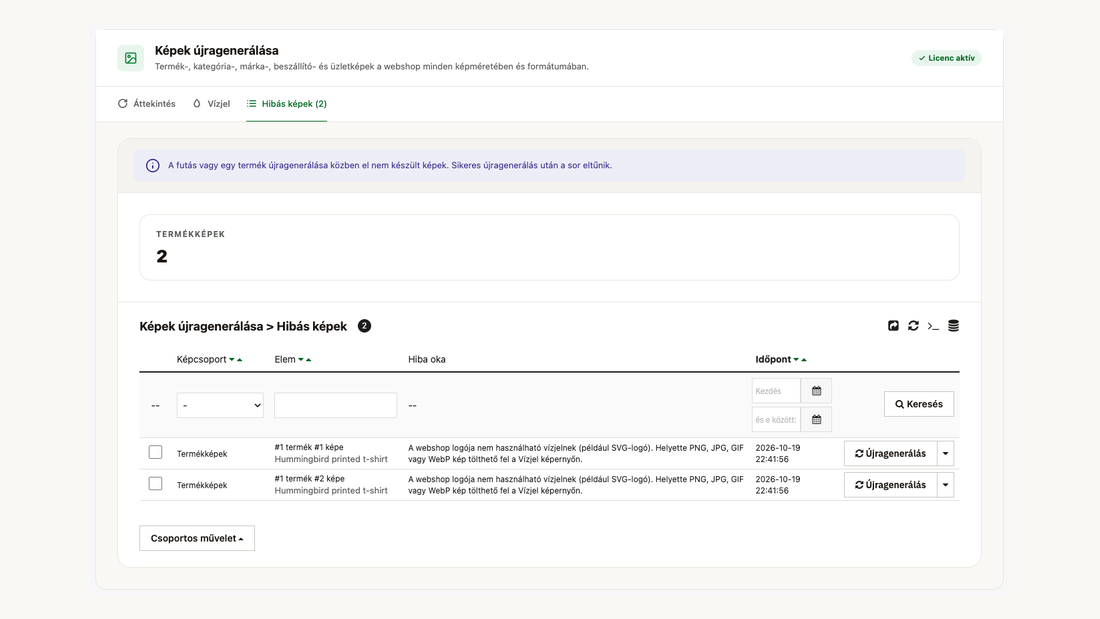Viewport: 1100px width, 619px height.
Task: Select checkbox for #1 termék #1 képe
Action: click(x=156, y=453)
